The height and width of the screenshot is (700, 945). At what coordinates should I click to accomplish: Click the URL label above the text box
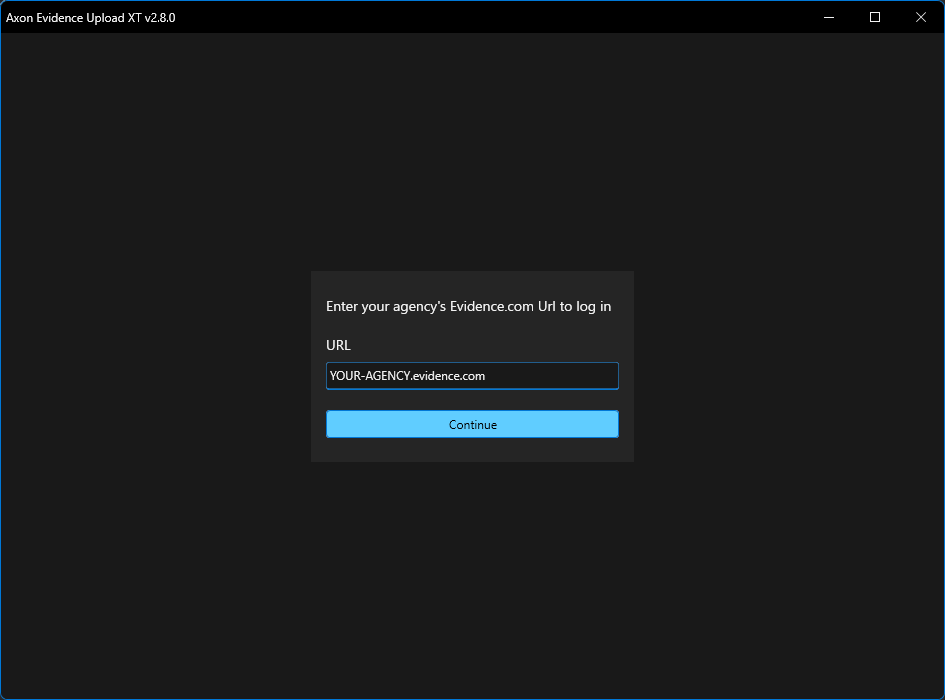[x=338, y=345]
